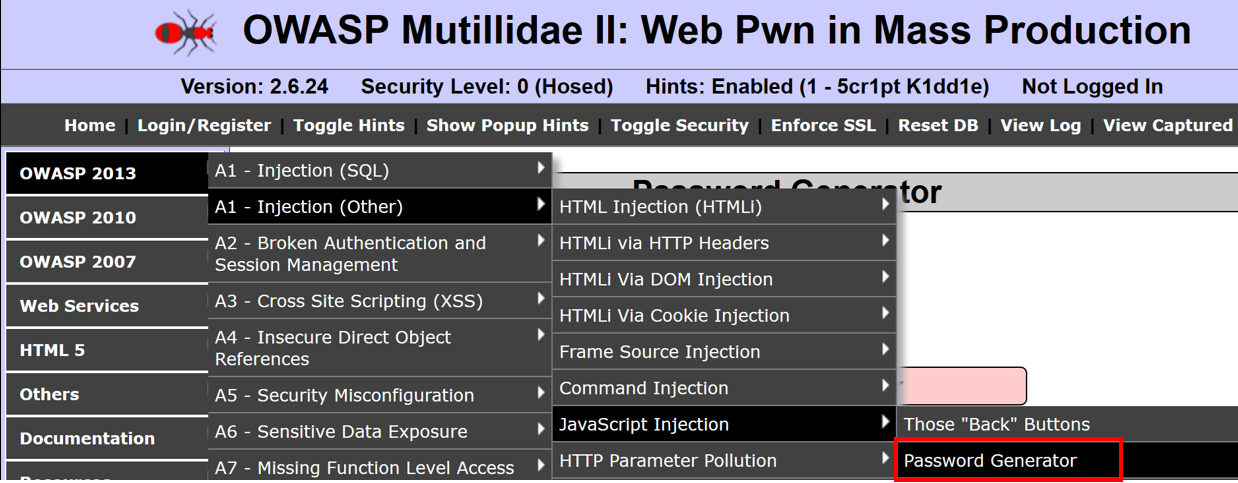The image size is (1238, 483).
Task: Open Web Services side menu
Action: [x=108, y=305]
